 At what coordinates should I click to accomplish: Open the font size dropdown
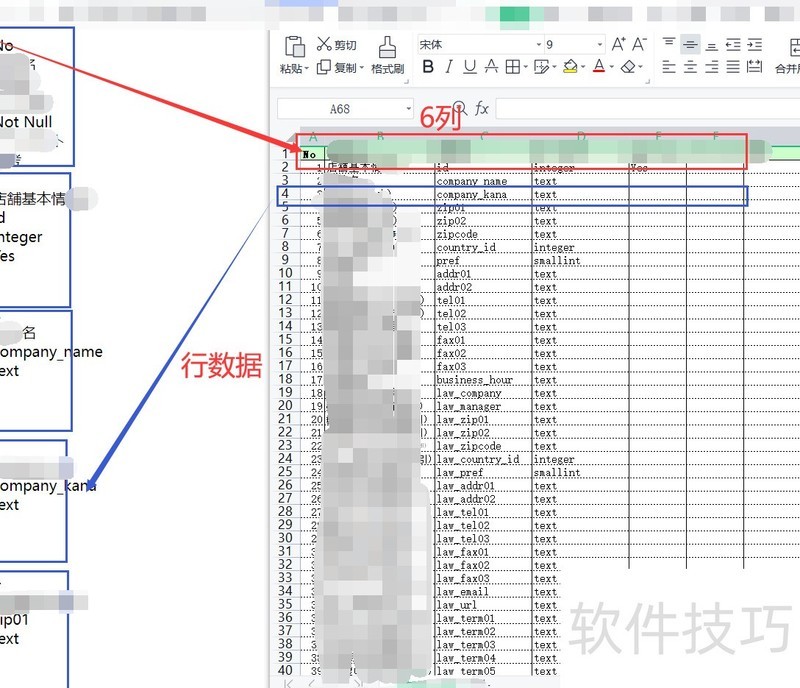click(x=600, y=45)
